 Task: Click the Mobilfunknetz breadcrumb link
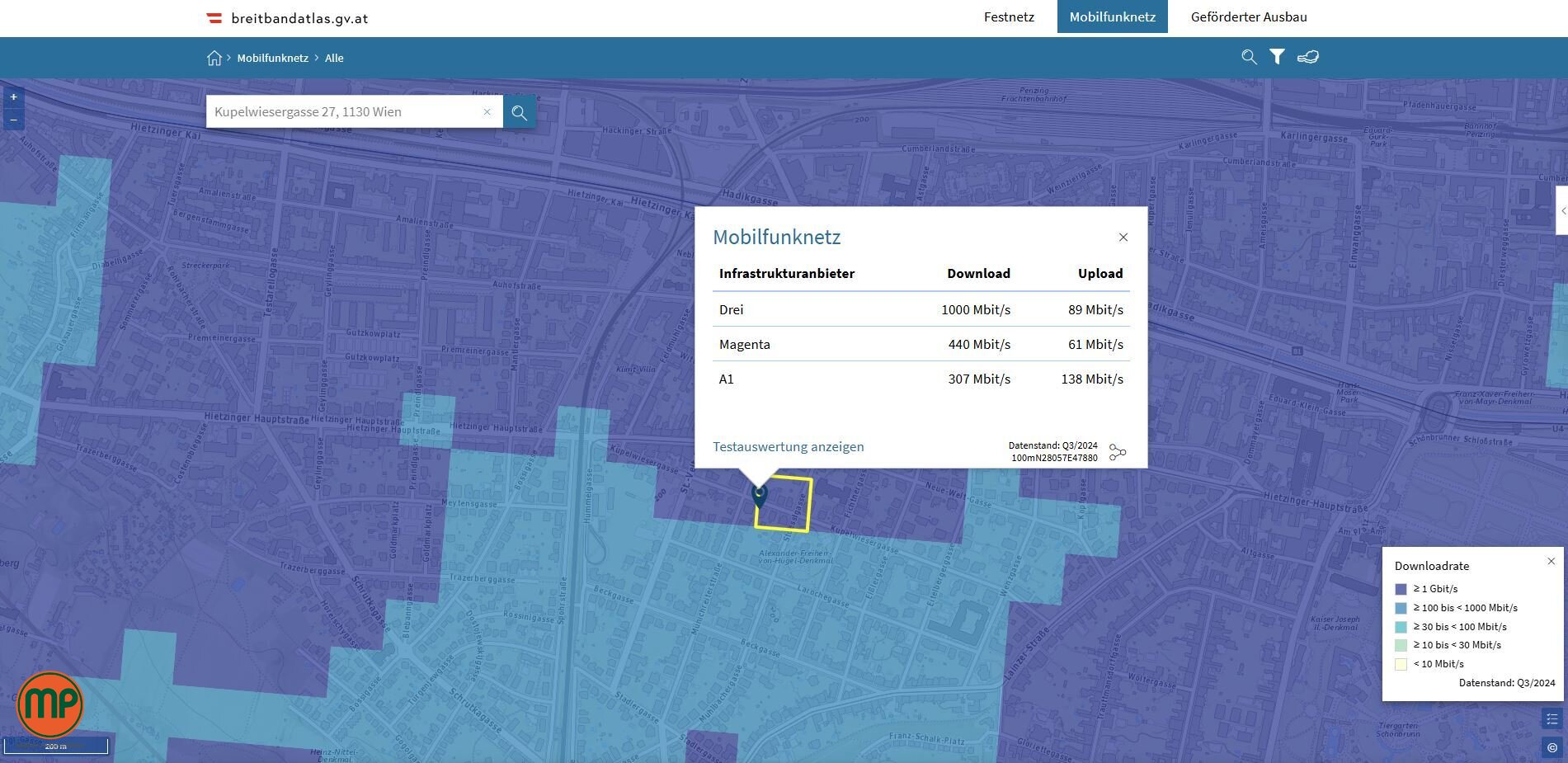point(272,58)
